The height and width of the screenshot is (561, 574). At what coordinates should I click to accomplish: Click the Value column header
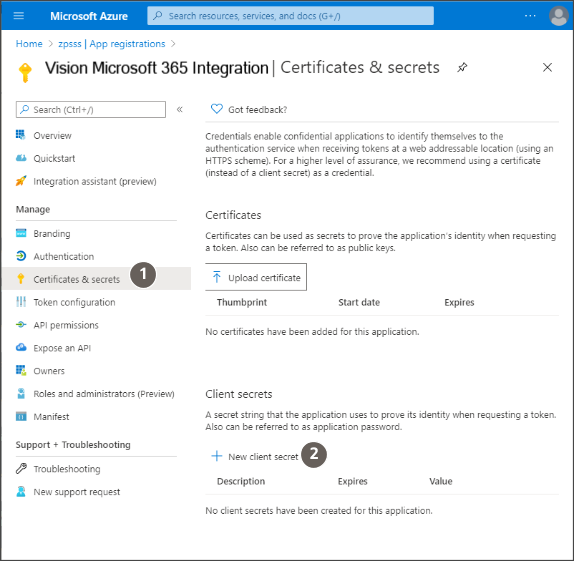coord(441,481)
